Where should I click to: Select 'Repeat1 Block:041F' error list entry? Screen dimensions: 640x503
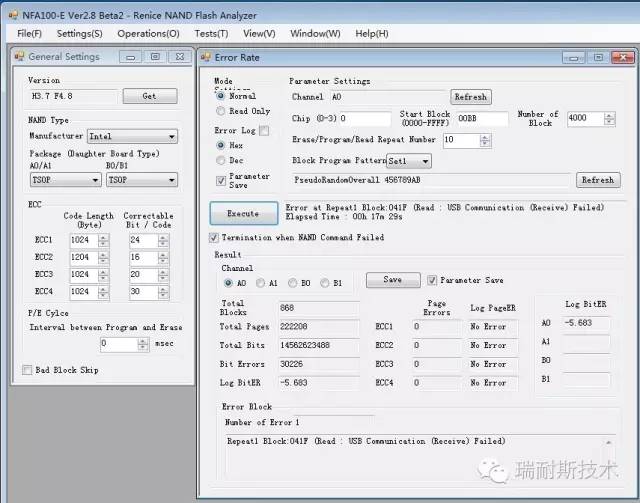366,441
